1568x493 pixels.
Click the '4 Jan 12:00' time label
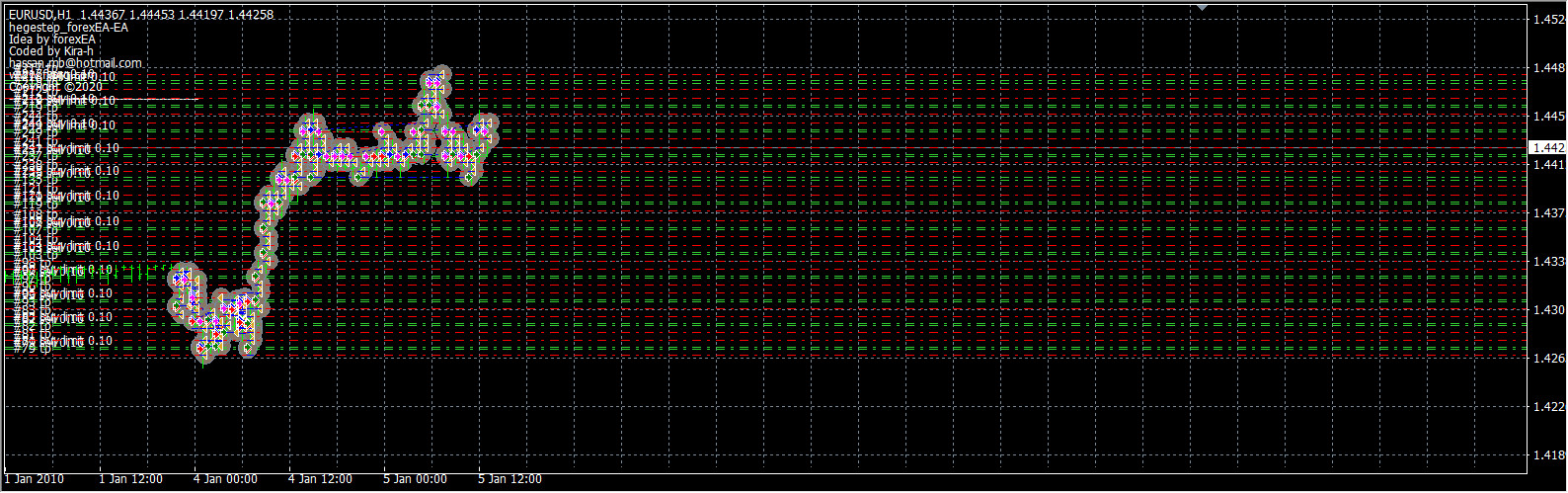(x=321, y=479)
